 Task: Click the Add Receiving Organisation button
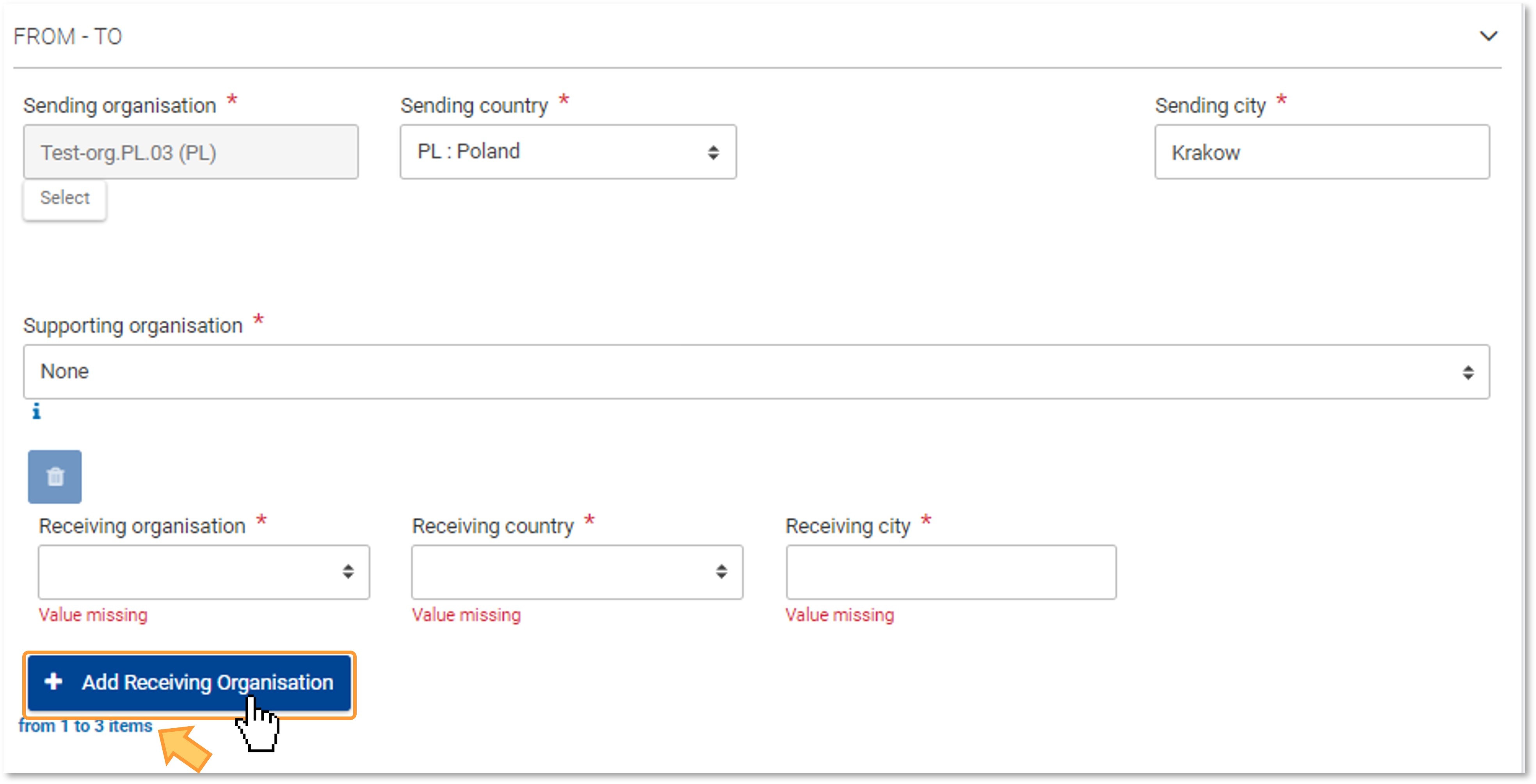click(x=190, y=682)
